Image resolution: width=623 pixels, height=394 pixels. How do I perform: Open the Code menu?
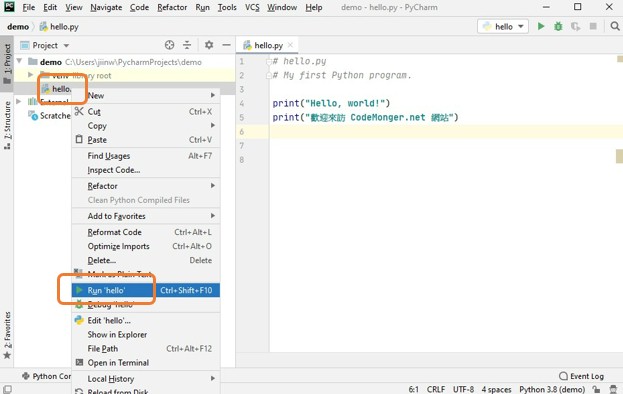point(139,7)
